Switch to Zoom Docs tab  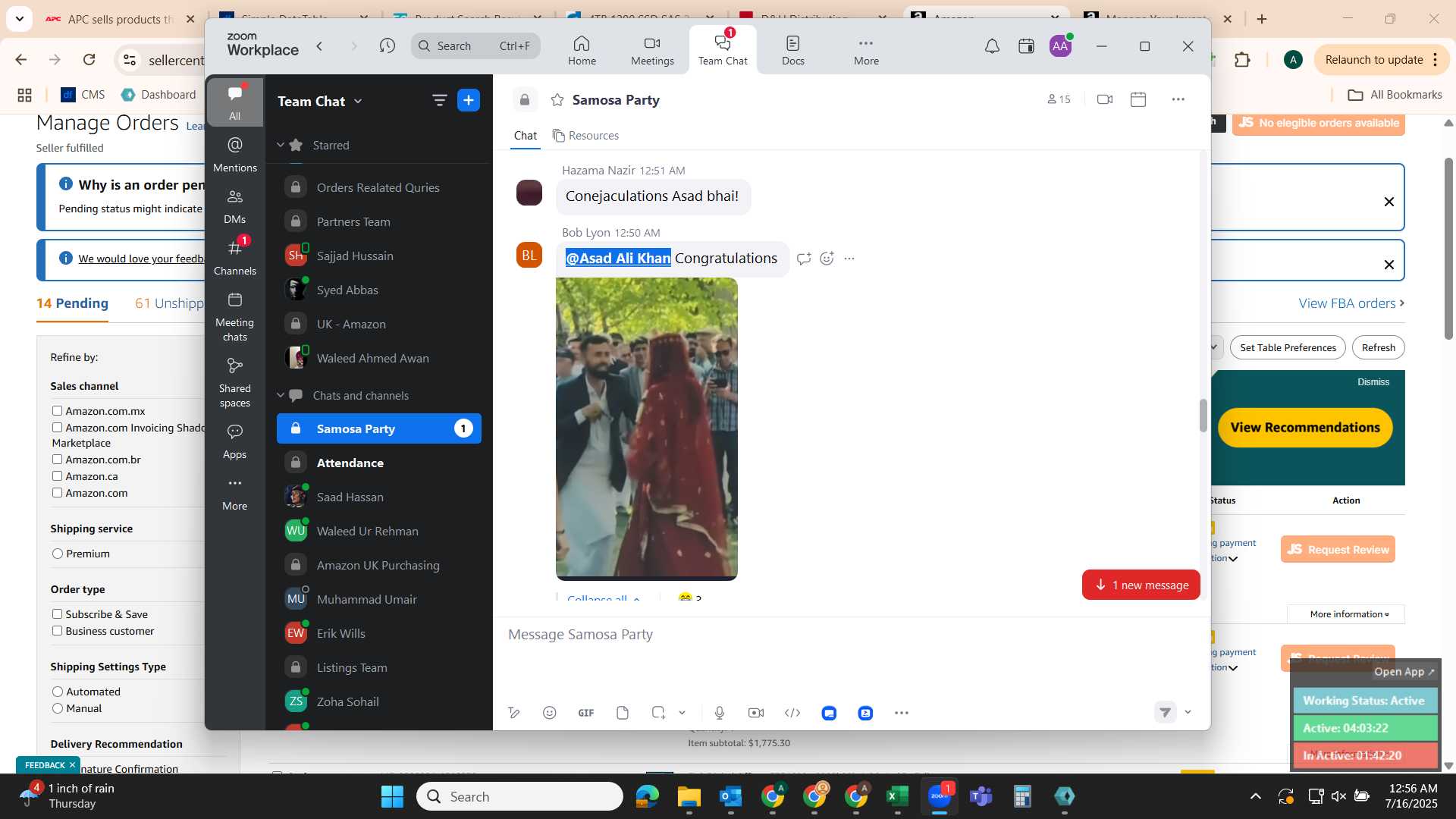(793, 50)
